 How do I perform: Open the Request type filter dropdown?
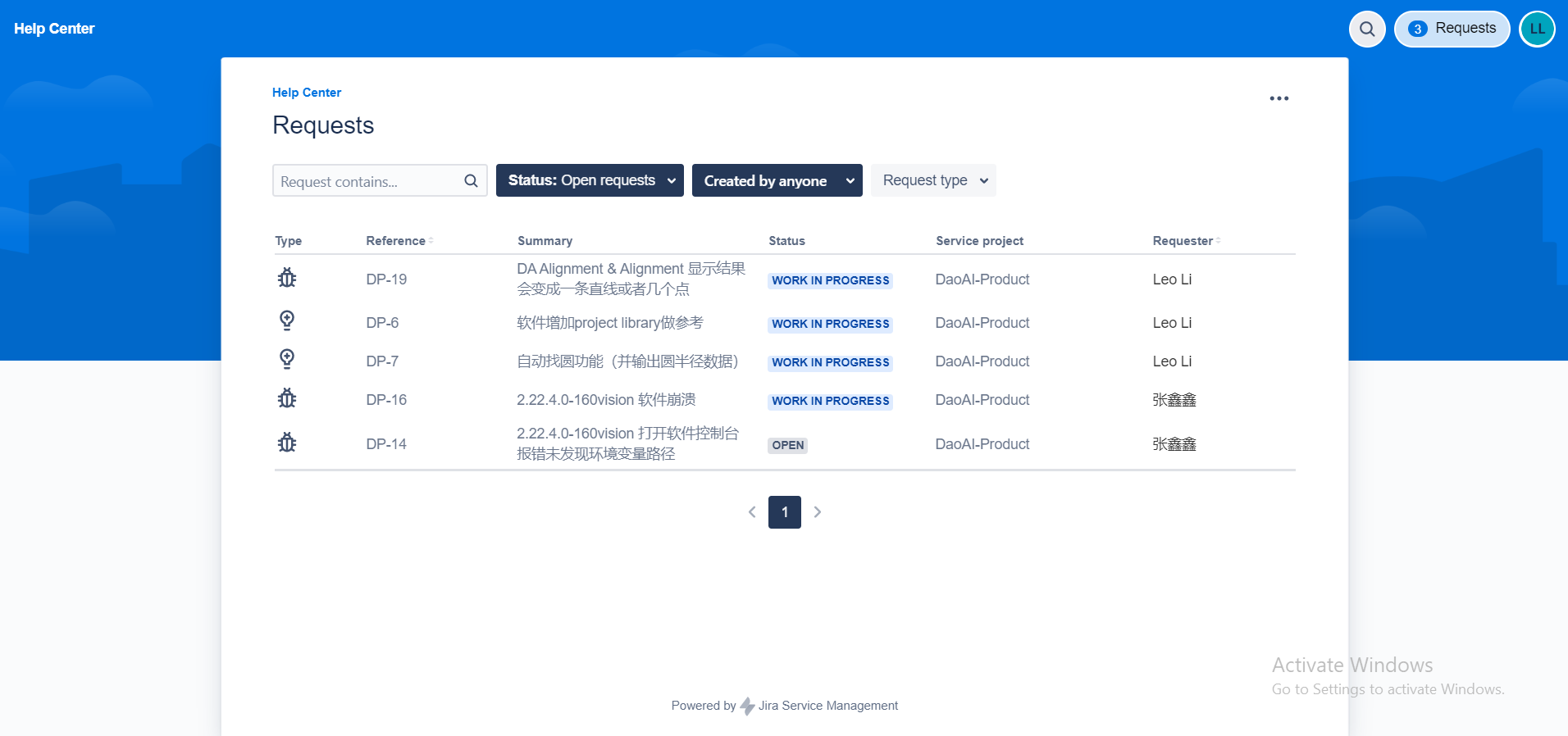(x=933, y=180)
